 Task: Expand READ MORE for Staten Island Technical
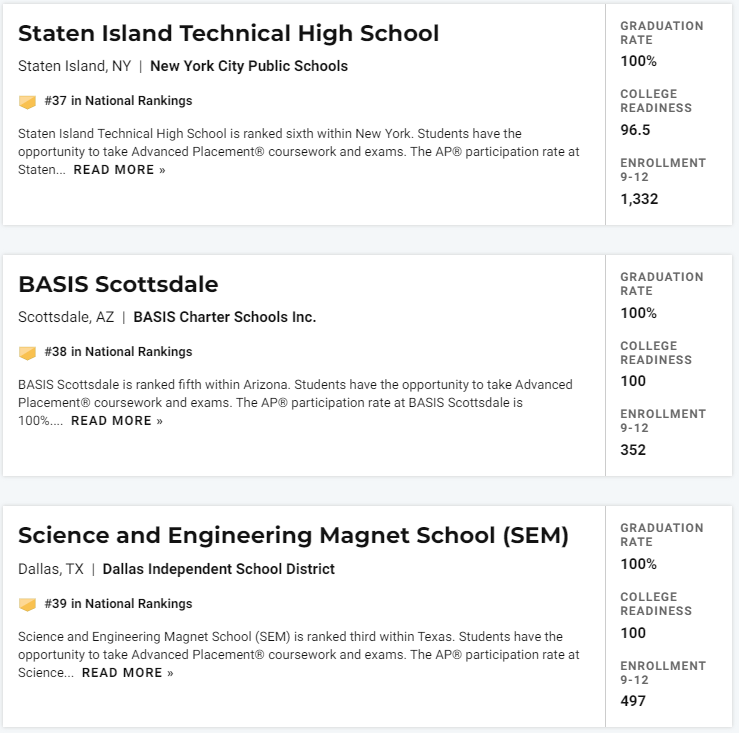119,170
